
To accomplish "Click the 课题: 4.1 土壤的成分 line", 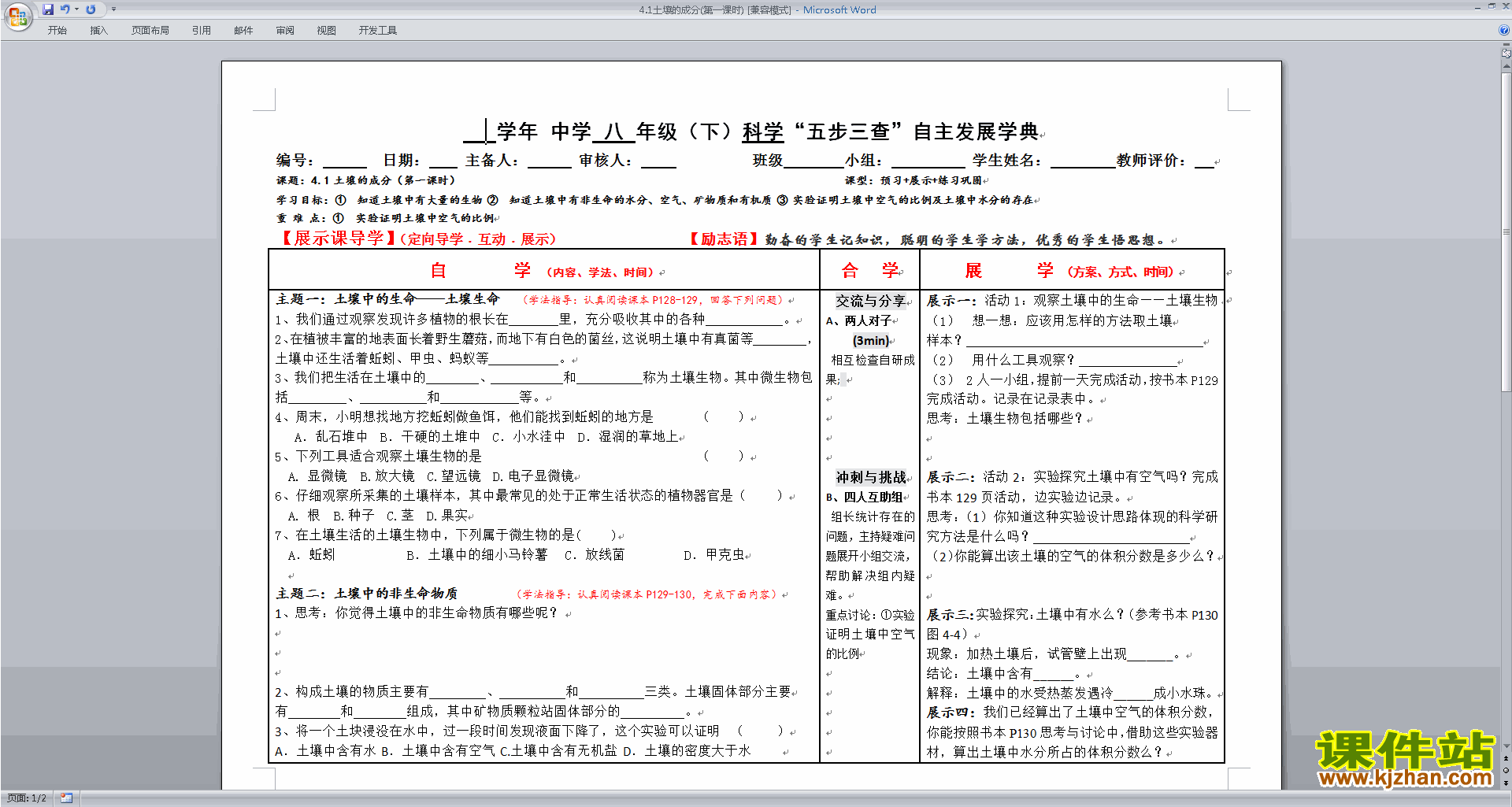I will (366, 180).
